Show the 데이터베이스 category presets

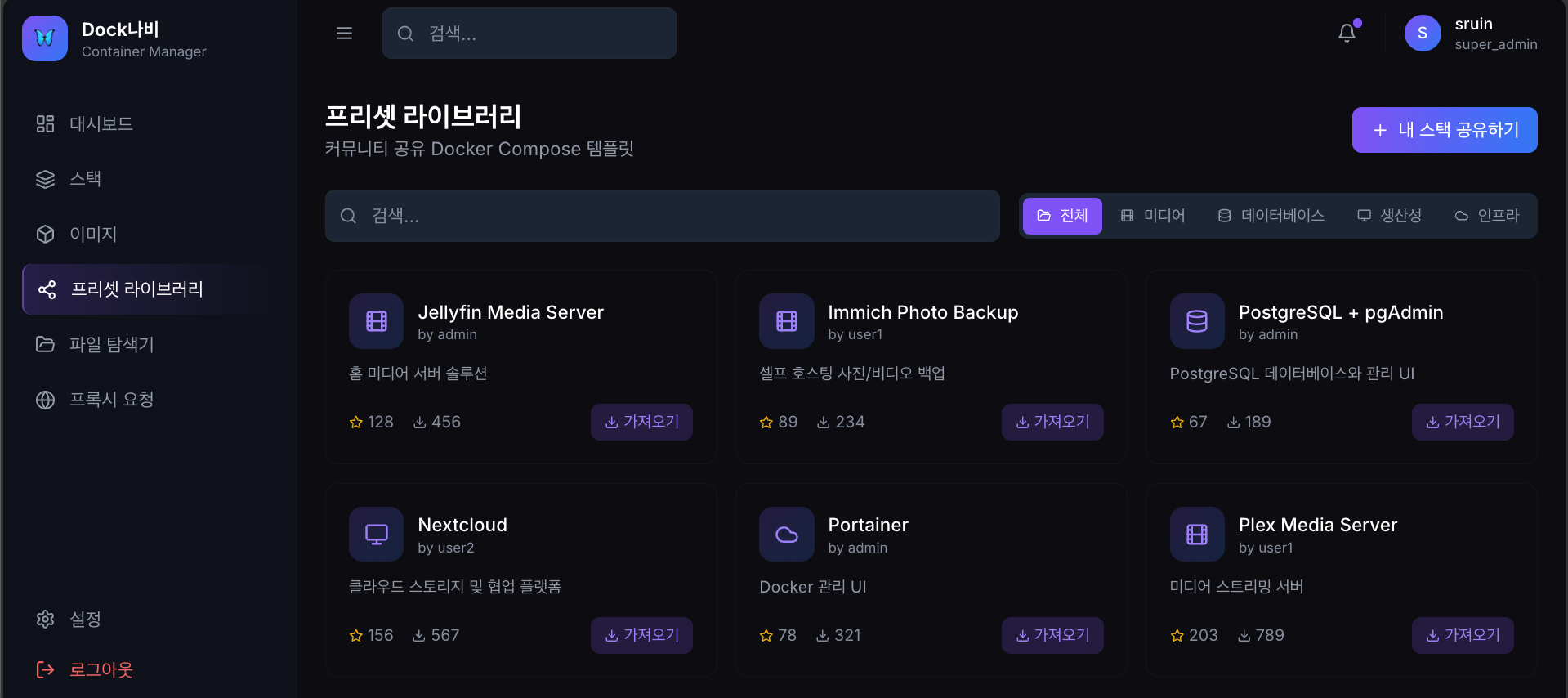tap(1271, 216)
